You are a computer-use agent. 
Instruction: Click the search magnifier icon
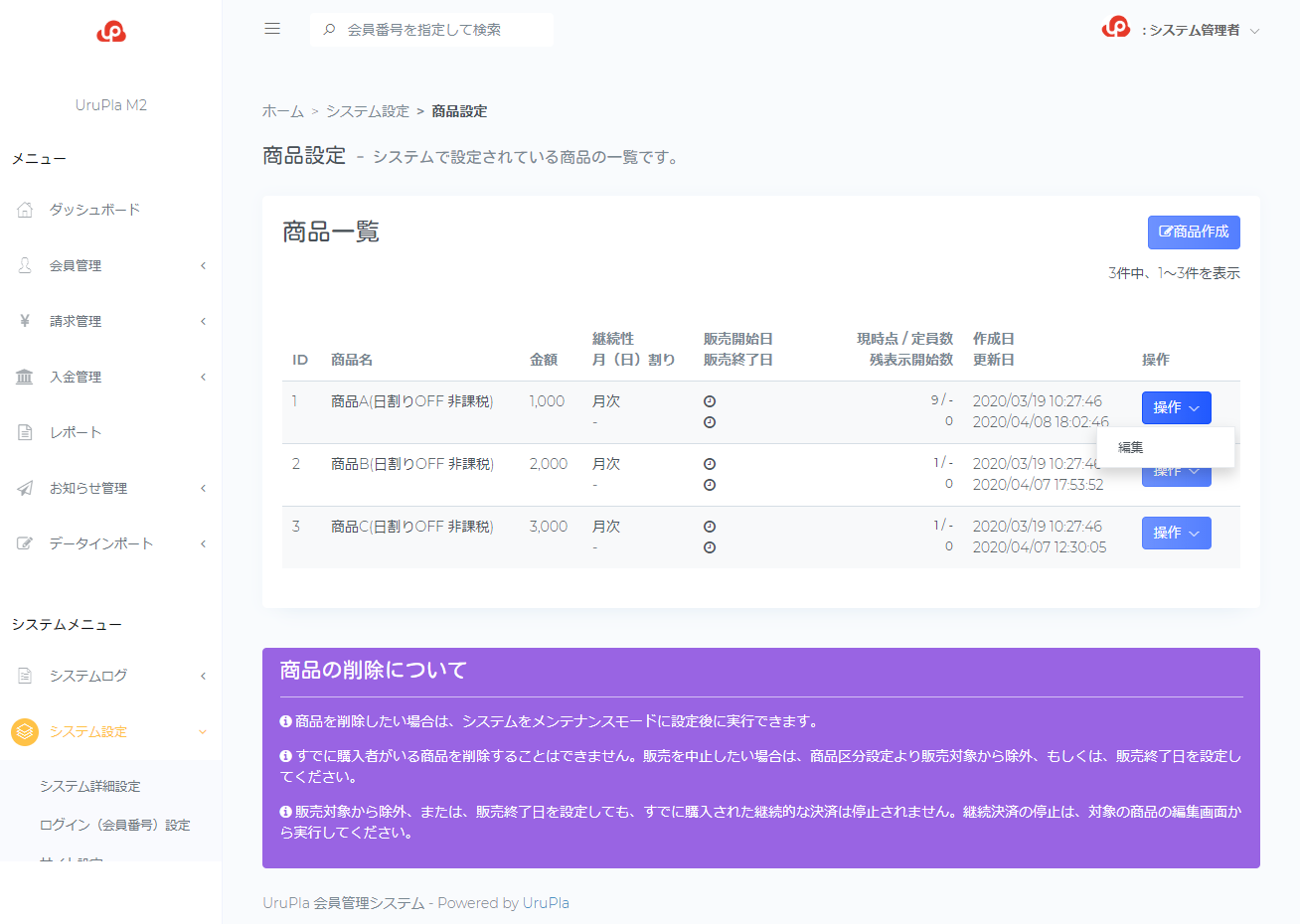pyautogui.click(x=329, y=30)
